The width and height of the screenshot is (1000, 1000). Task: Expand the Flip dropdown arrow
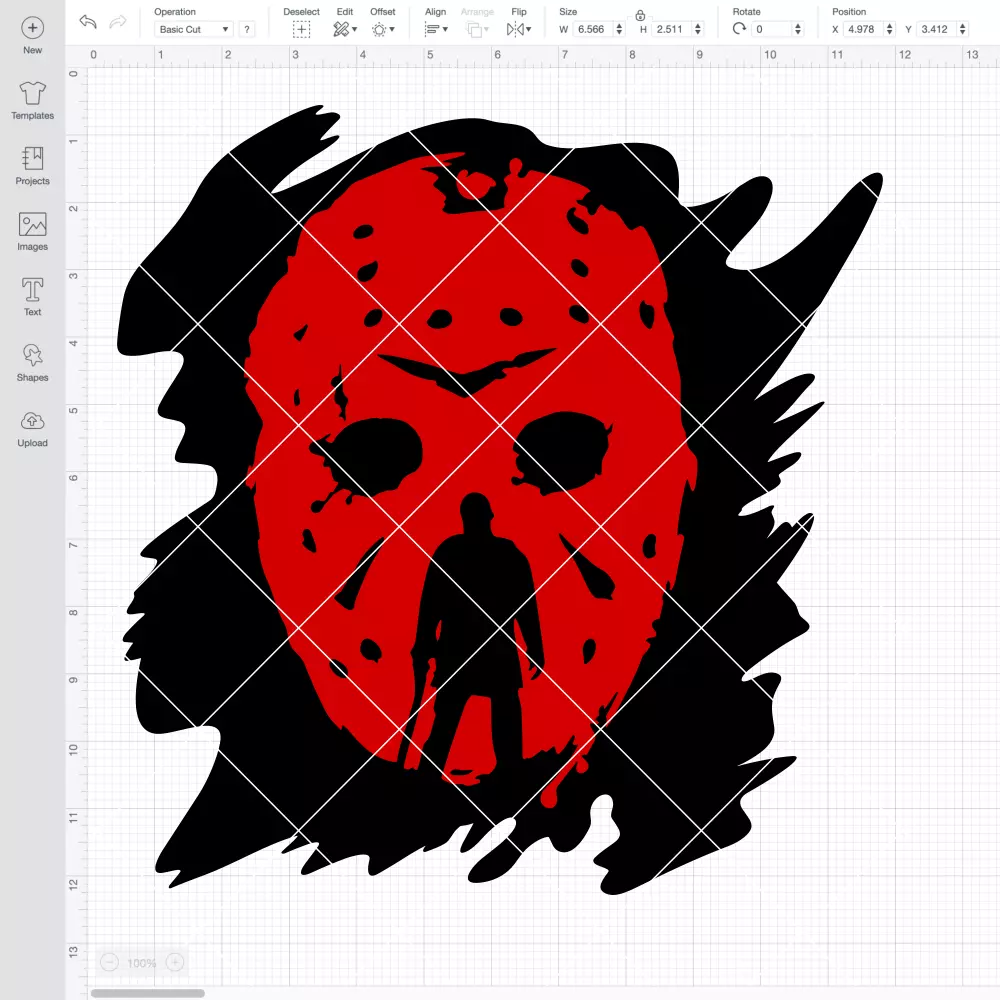pyautogui.click(x=529, y=29)
